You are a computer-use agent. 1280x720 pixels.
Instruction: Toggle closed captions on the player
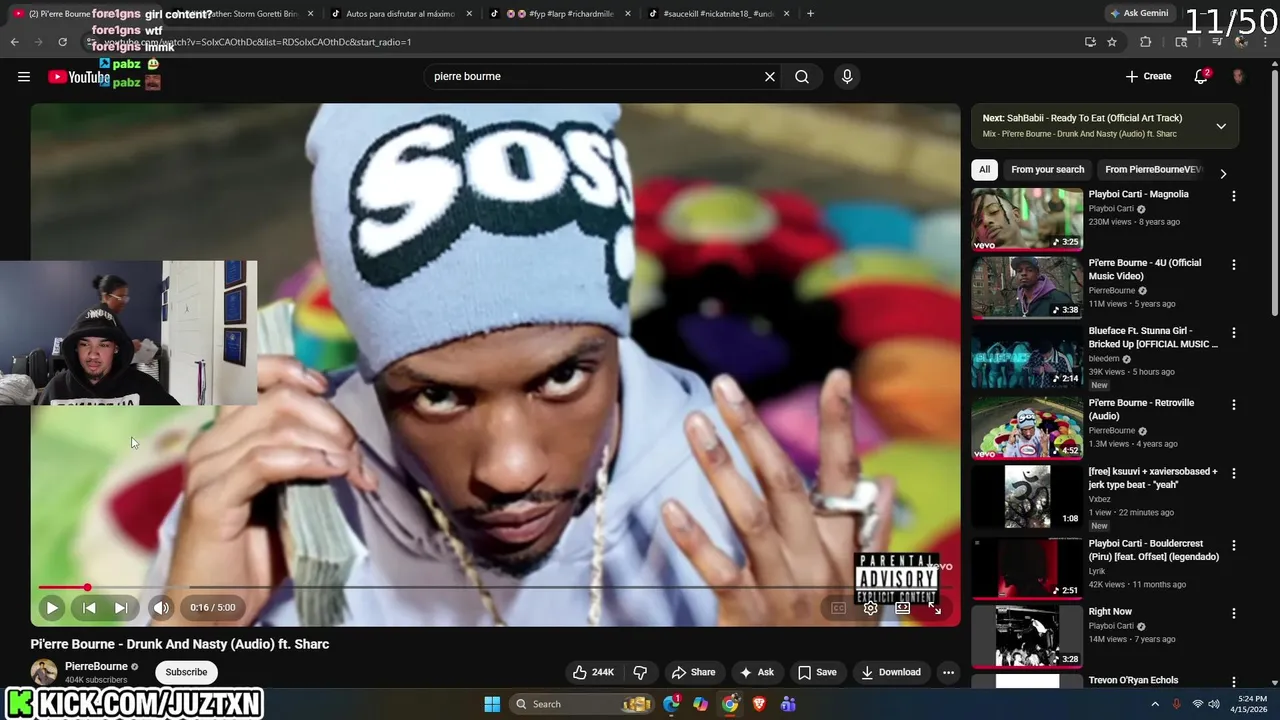tap(838, 608)
